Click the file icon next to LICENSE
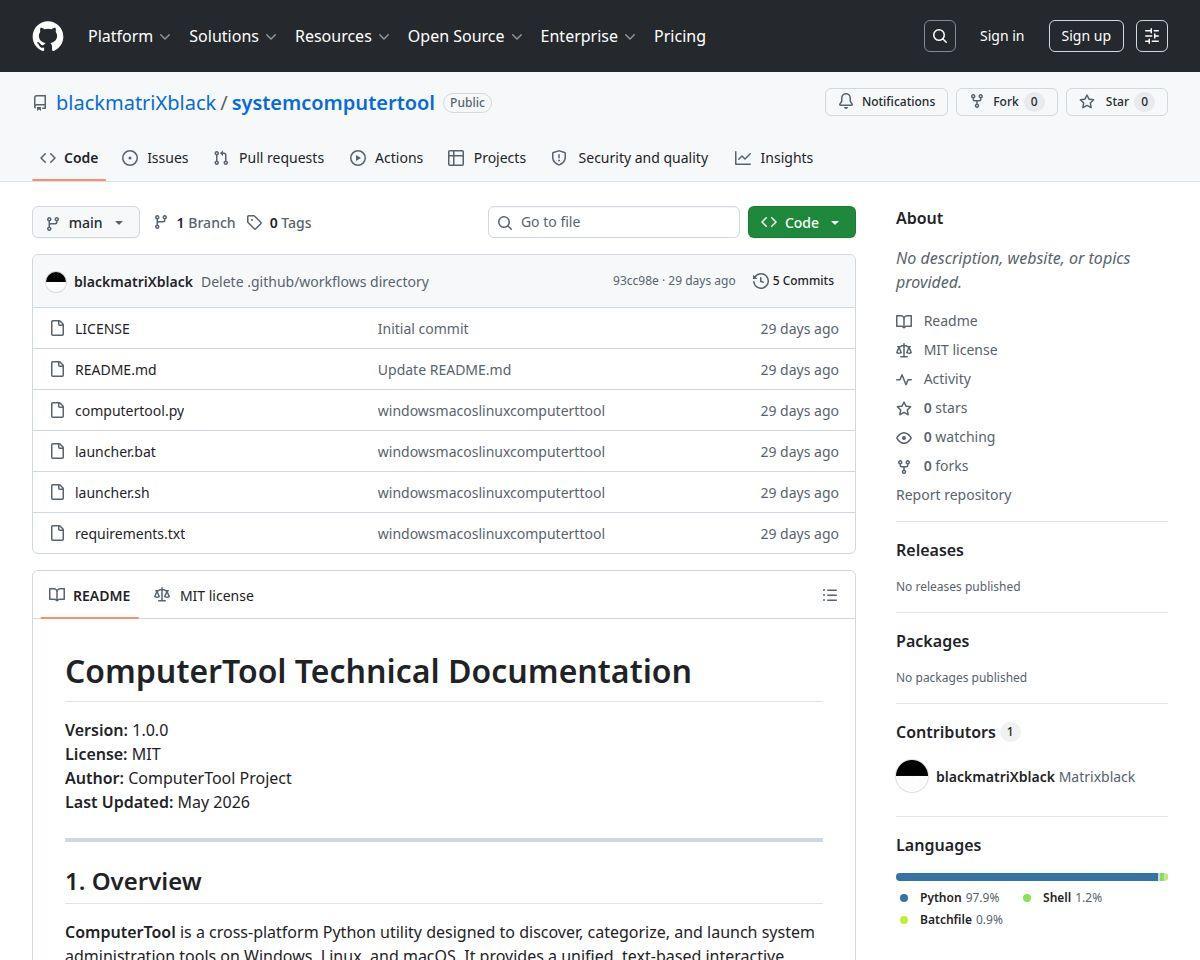Screen dimensions: 1200x960 pyautogui.click(x=57, y=328)
